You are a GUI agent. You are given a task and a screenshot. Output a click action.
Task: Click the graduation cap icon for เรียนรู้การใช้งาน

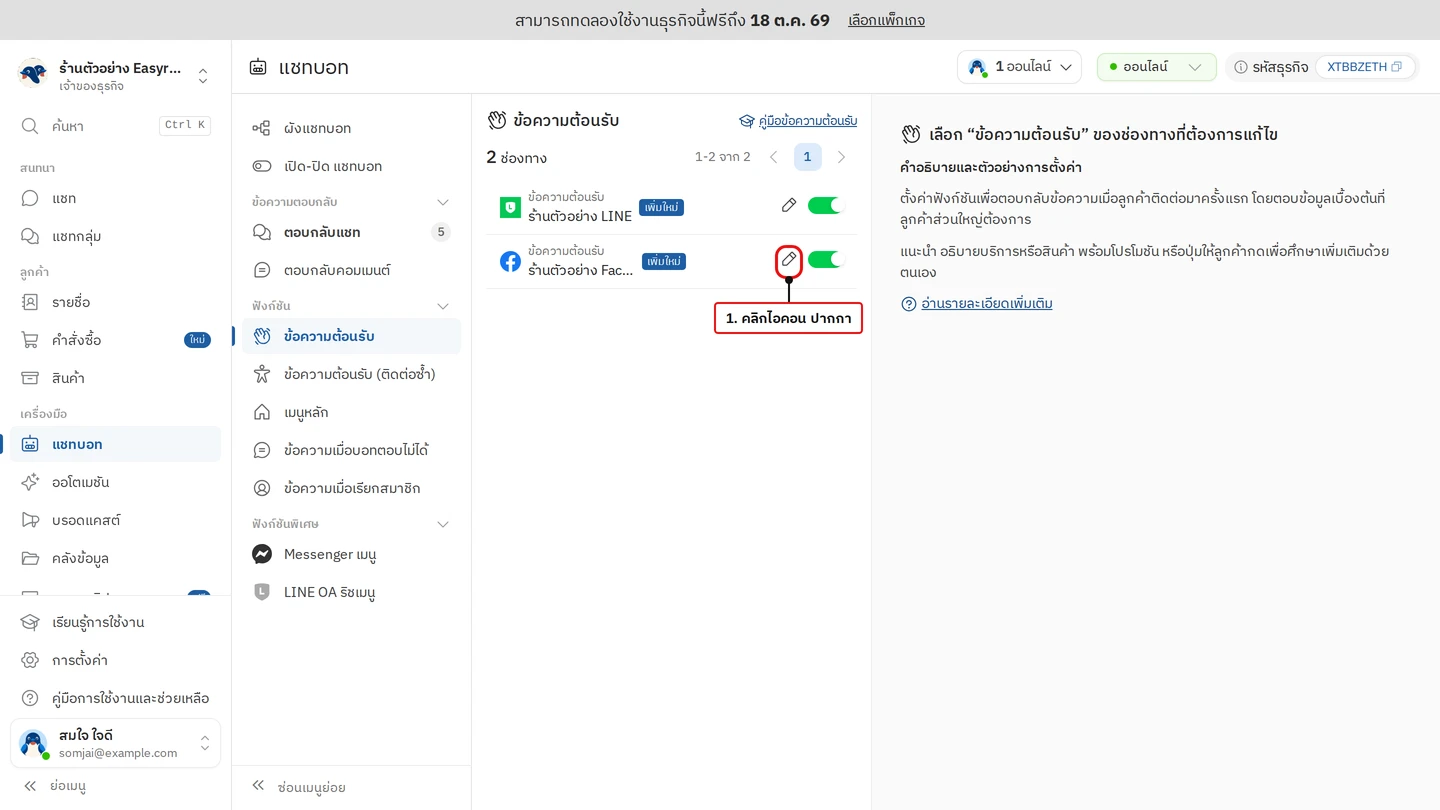coord(30,622)
